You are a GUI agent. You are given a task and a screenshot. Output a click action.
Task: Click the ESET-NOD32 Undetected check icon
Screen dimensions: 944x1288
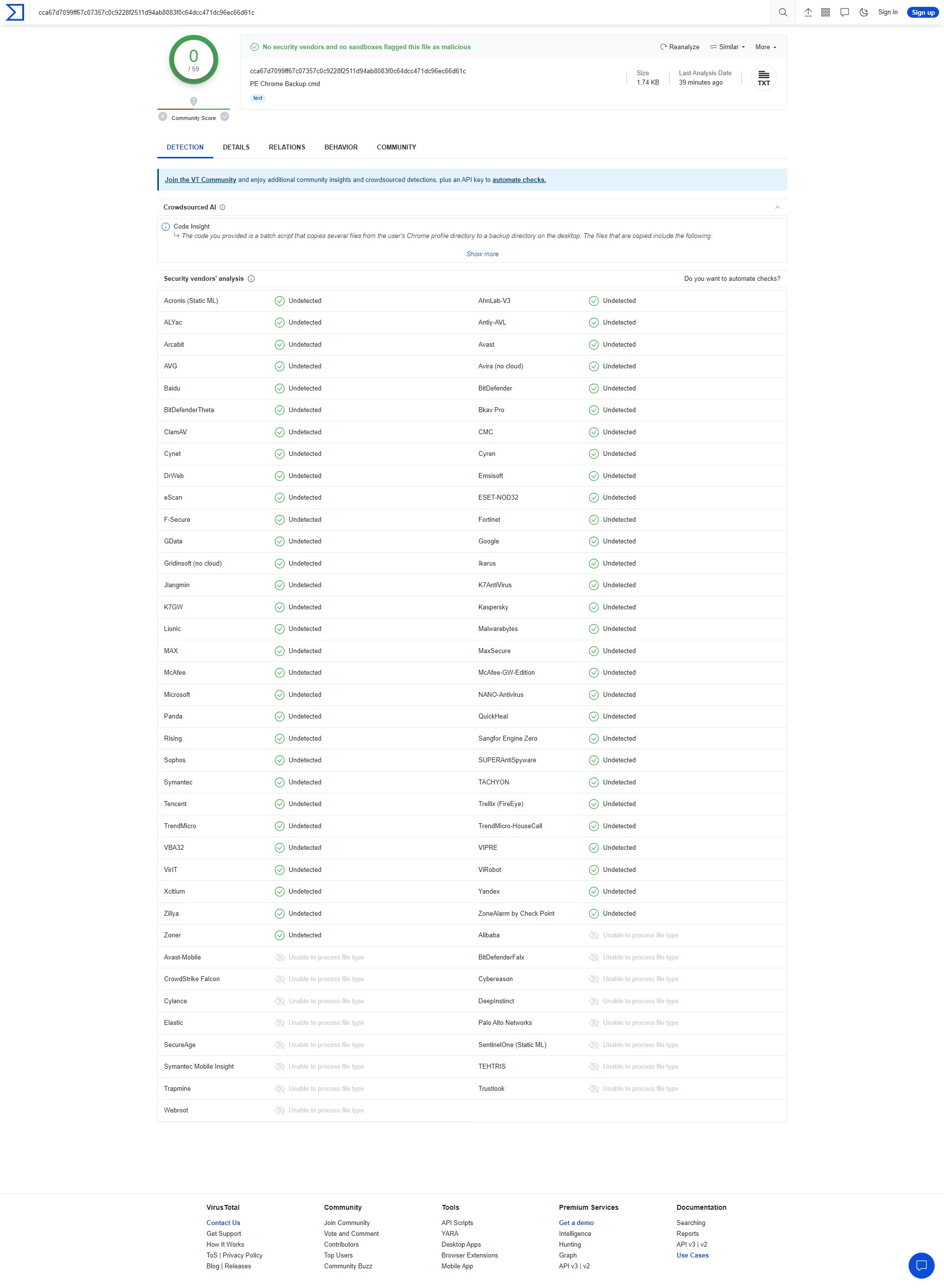click(594, 498)
